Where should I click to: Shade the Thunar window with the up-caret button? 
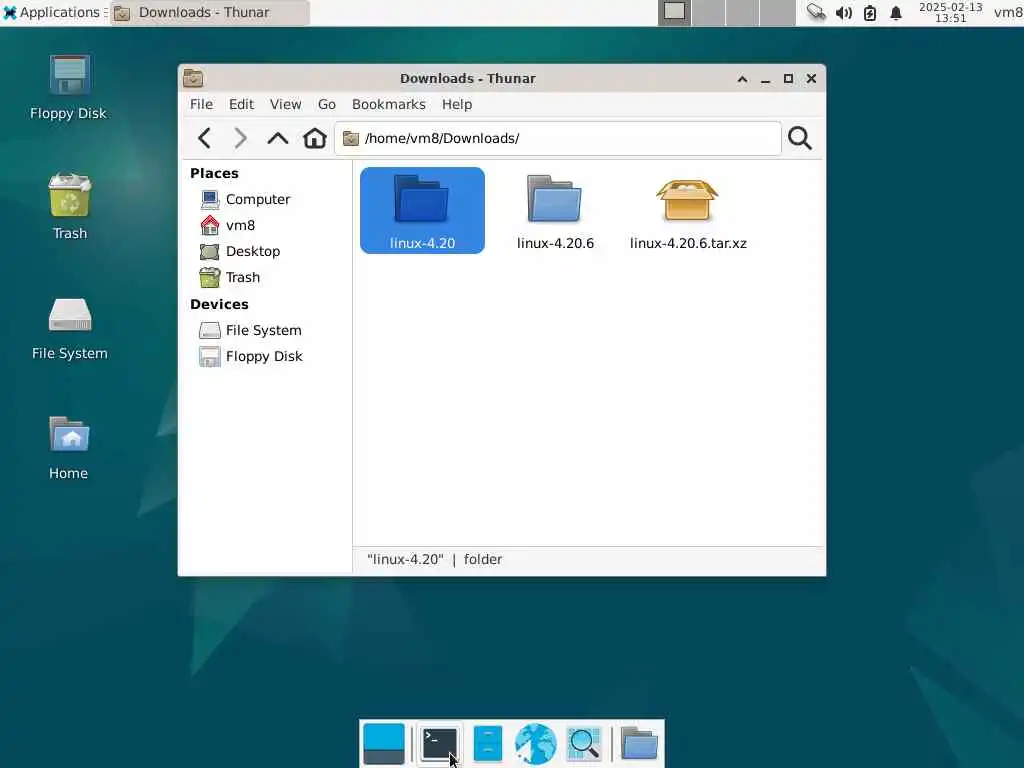pos(743,79)
